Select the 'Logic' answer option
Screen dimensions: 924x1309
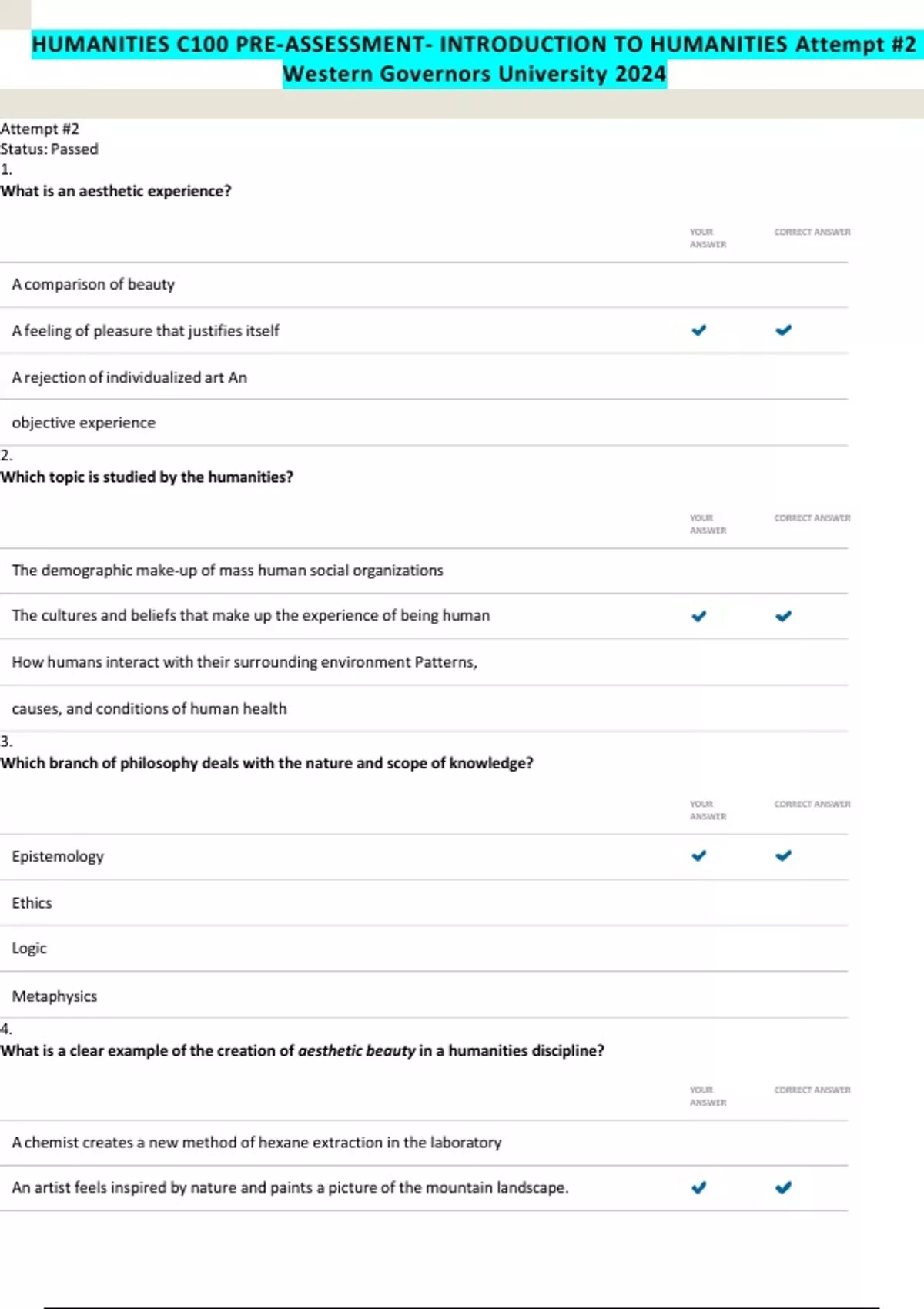click(x=29, y=948)
